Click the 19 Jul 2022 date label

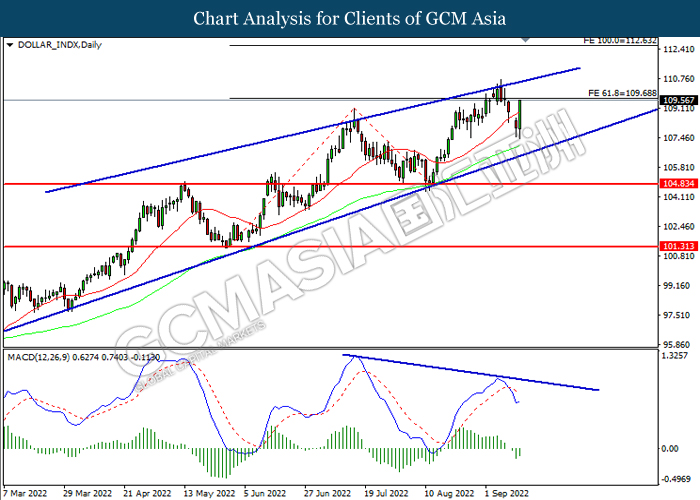tap(386, 493)
